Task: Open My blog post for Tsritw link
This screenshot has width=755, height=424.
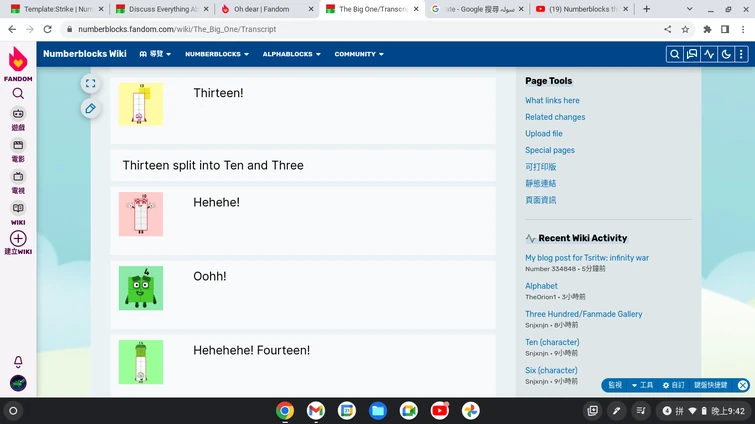Action: click(x=587, y=258)
